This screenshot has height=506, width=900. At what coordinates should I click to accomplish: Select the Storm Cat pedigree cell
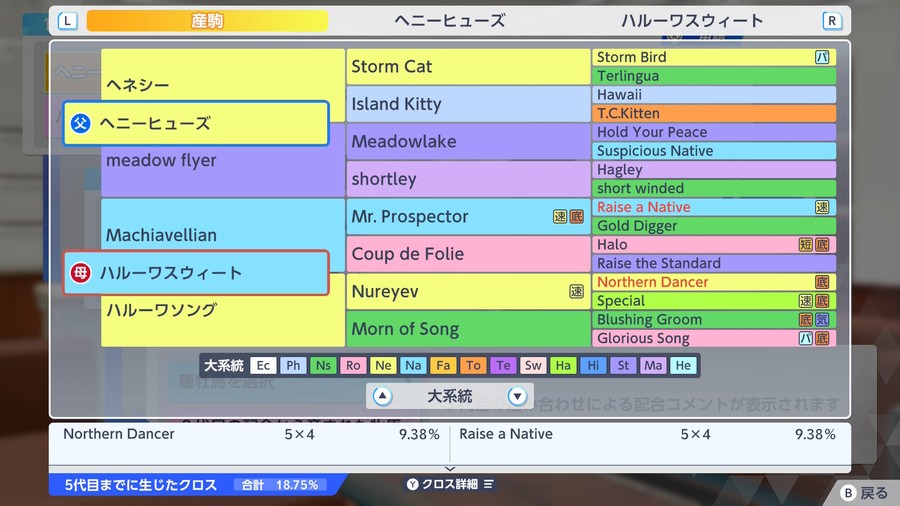coord(468,67)
